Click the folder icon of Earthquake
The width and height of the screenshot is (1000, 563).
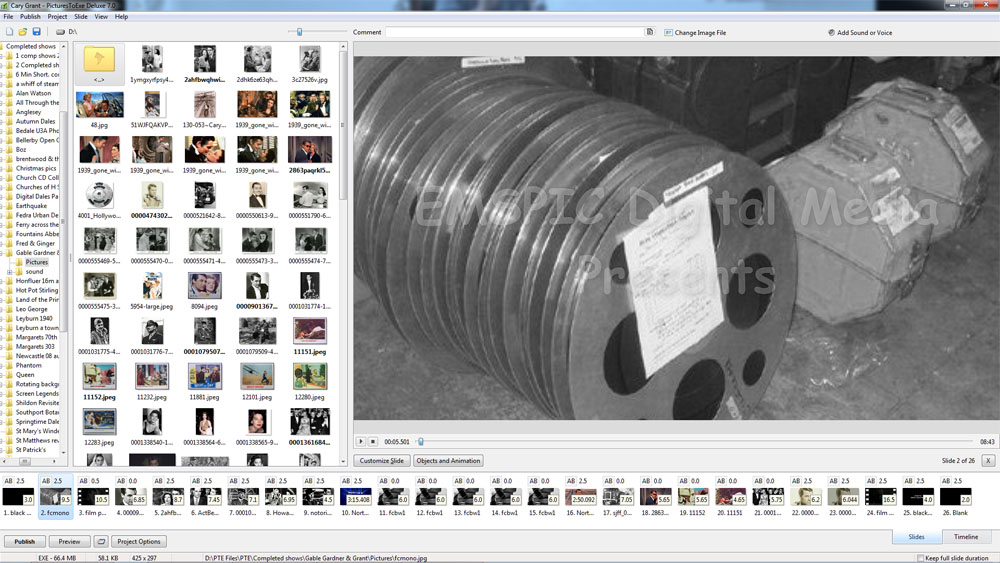point(9,206)
